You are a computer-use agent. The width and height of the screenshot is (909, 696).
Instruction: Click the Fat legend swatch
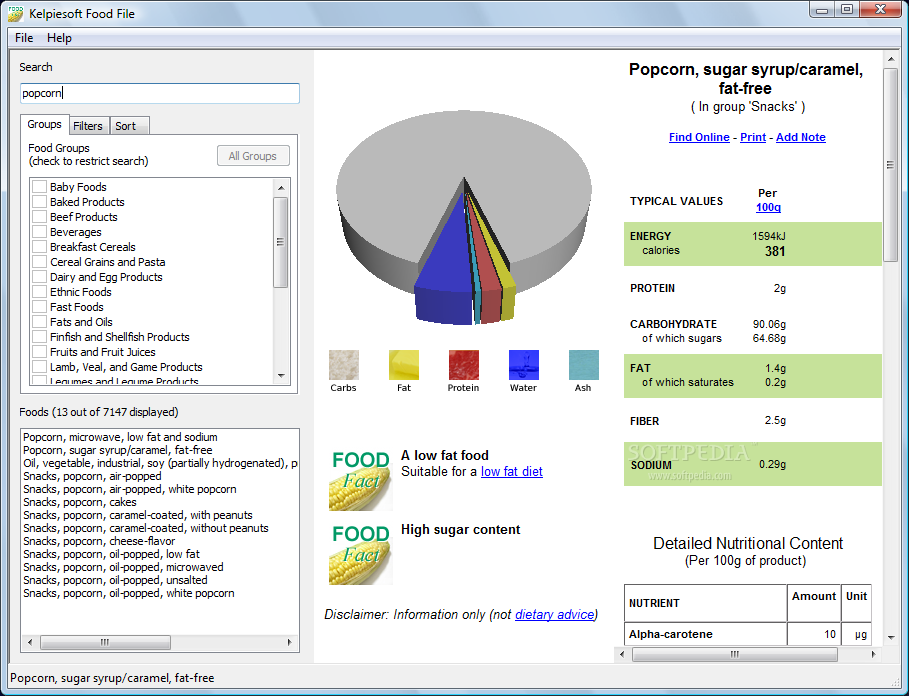(x=403, y=365)
